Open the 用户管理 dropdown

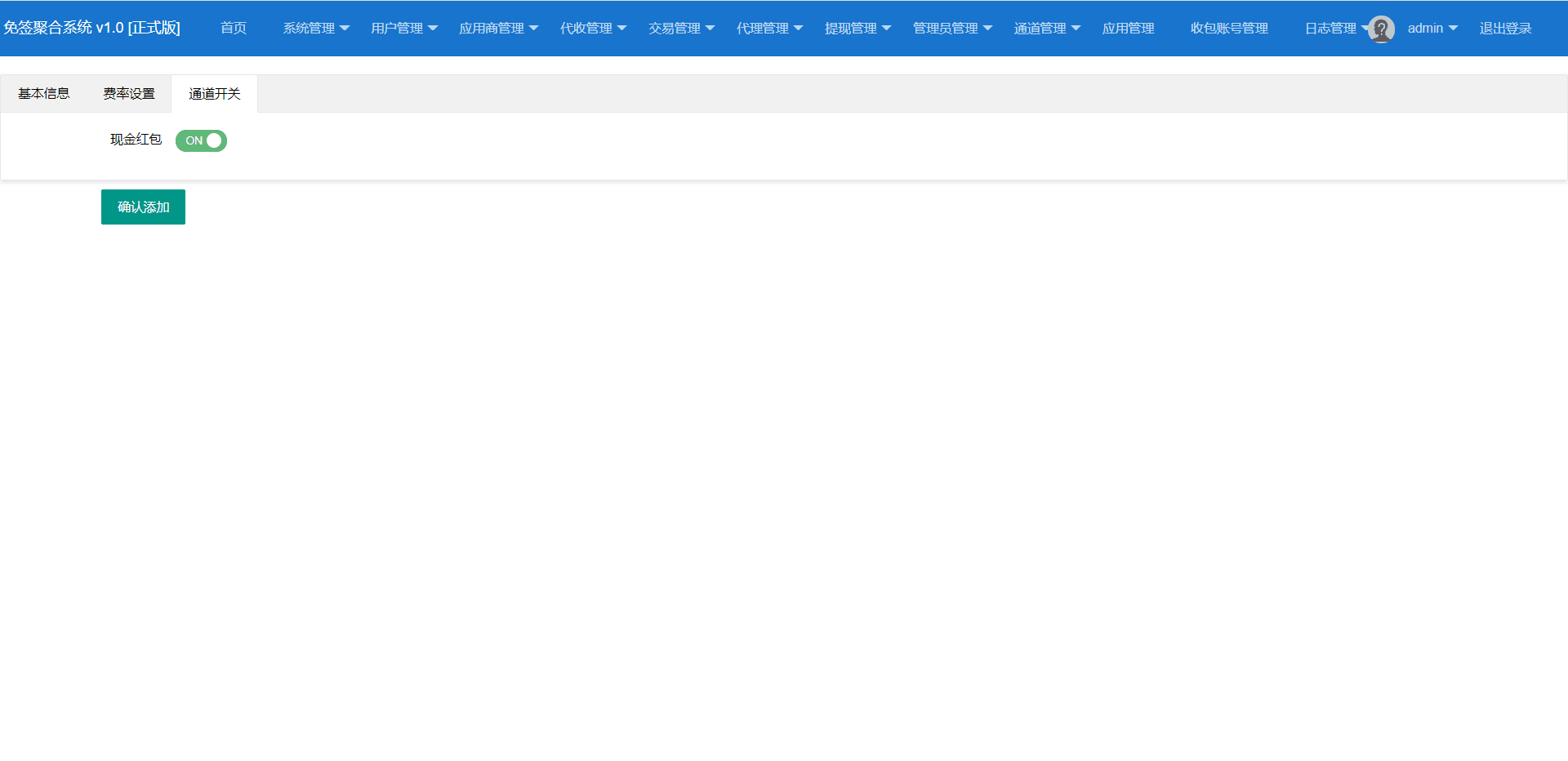coord(404,28)
